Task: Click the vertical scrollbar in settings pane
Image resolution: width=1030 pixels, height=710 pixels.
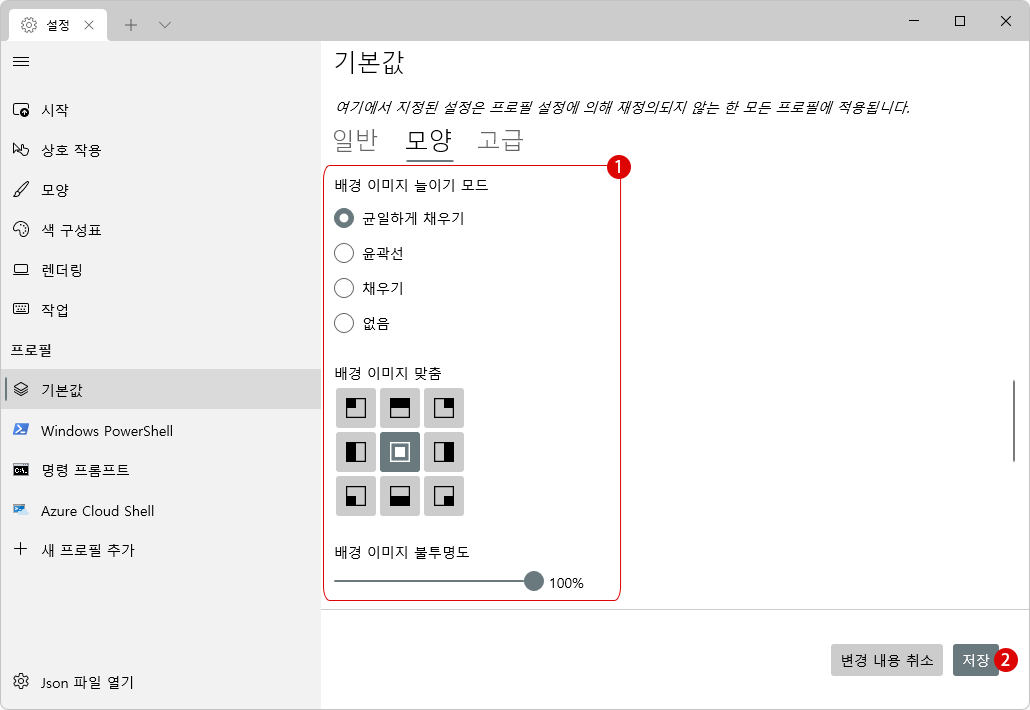Action: (1014, 420)
